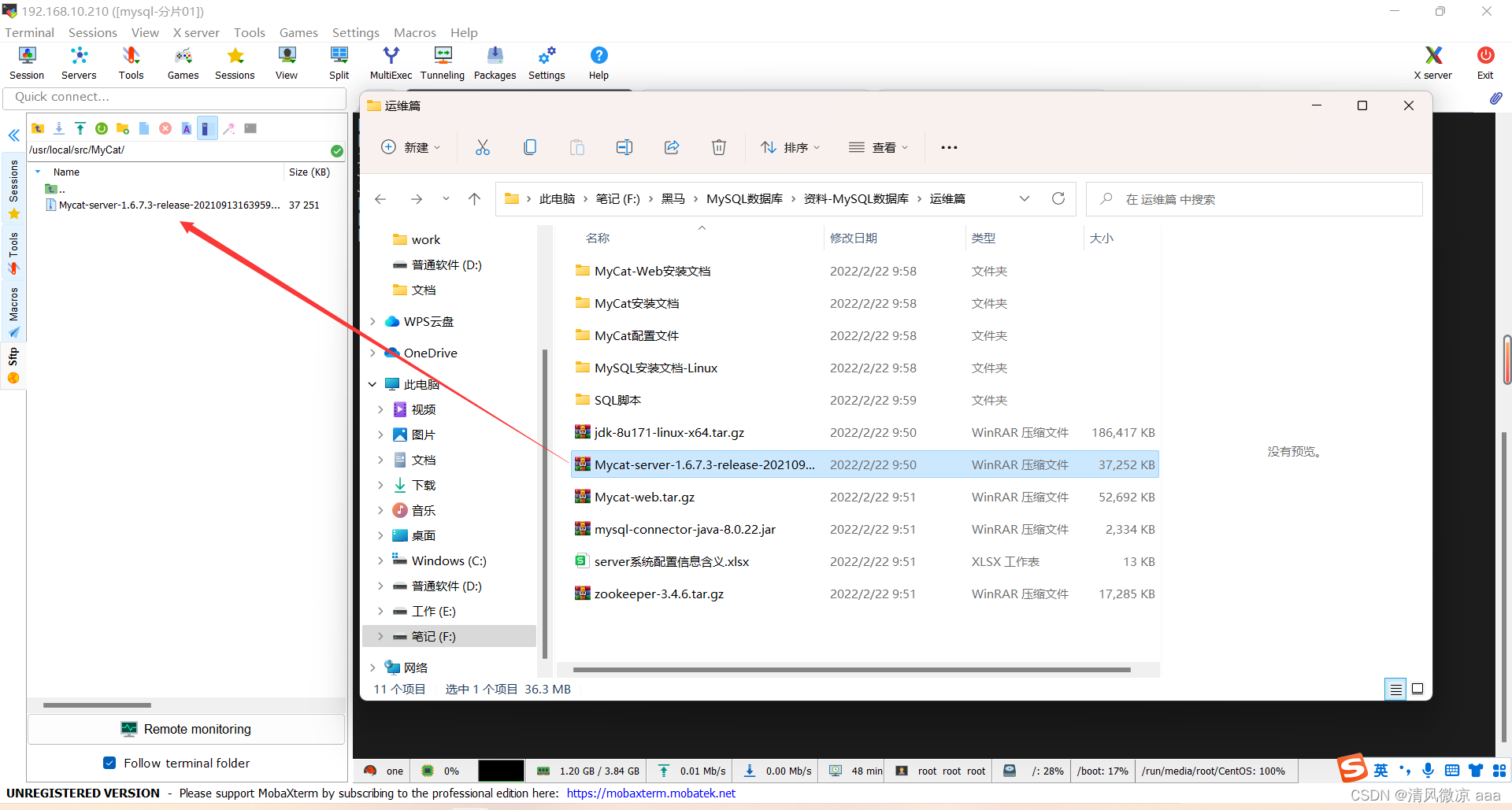Go up one folder in Explorer

(x=474, y=199)
